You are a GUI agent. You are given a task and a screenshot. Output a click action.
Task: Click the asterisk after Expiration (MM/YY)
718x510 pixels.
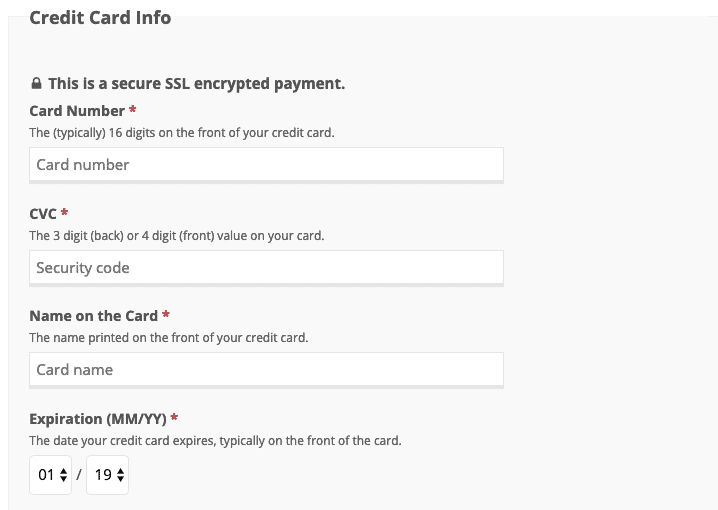pos(174,417)
